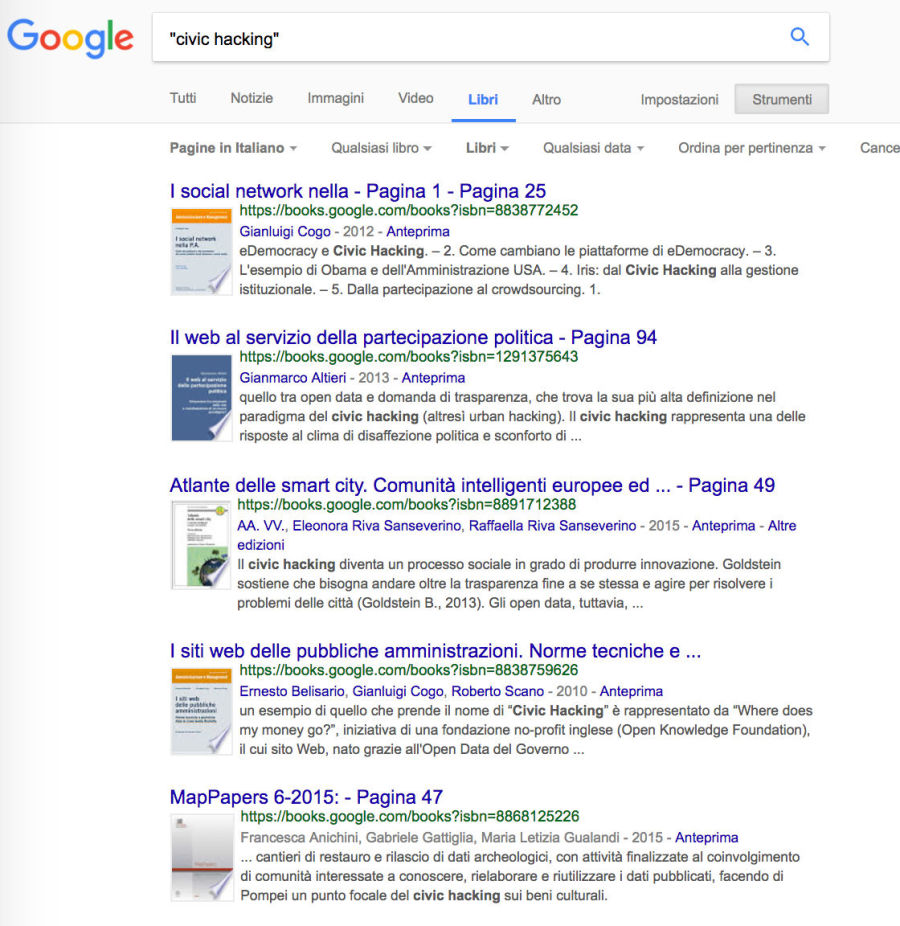Click author link Roberto Scano
This screenshot has width=900, height=926.
(x=497, y=692)
